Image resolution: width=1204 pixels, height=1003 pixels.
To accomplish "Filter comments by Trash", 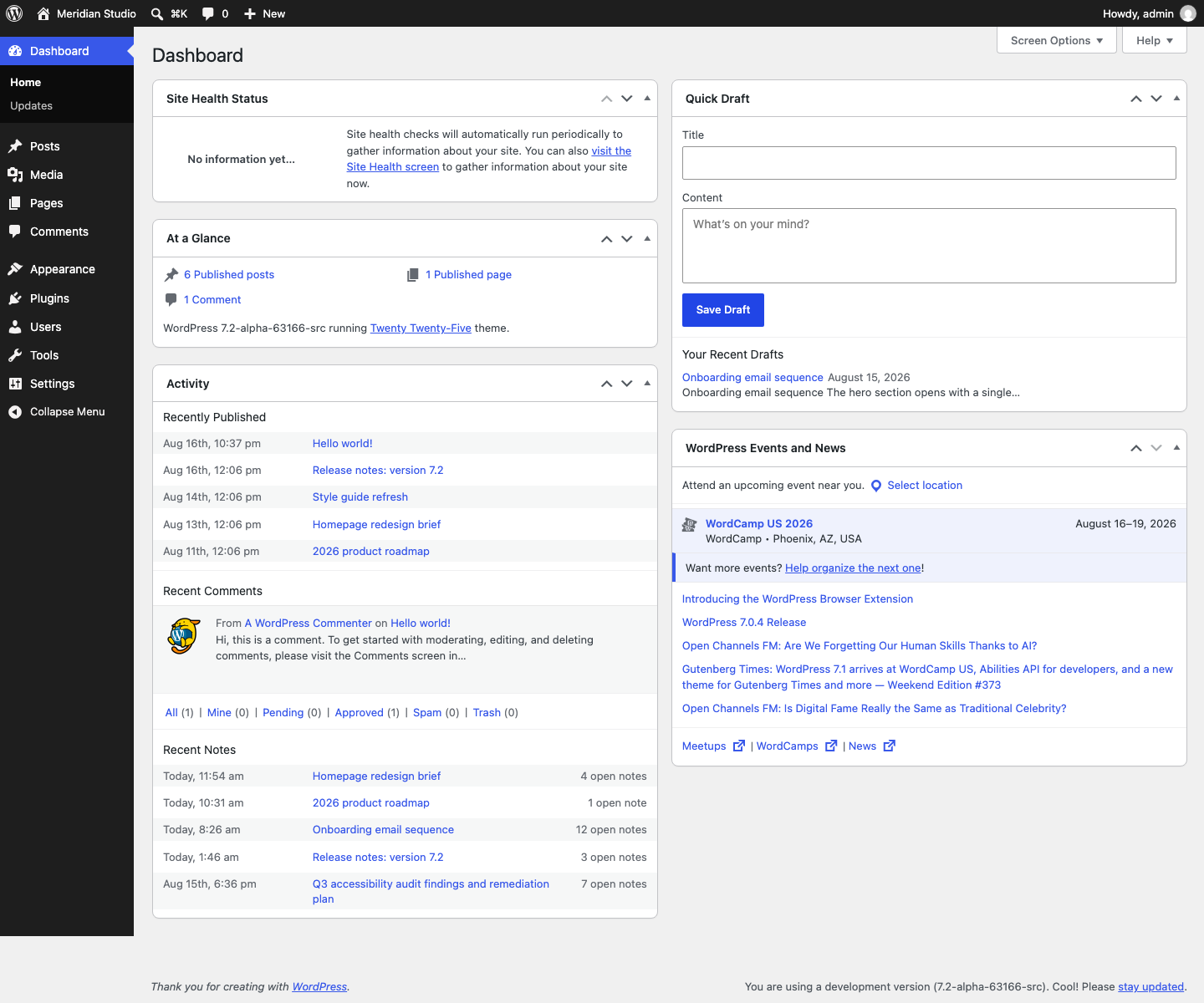I will (x=487, y=713).
